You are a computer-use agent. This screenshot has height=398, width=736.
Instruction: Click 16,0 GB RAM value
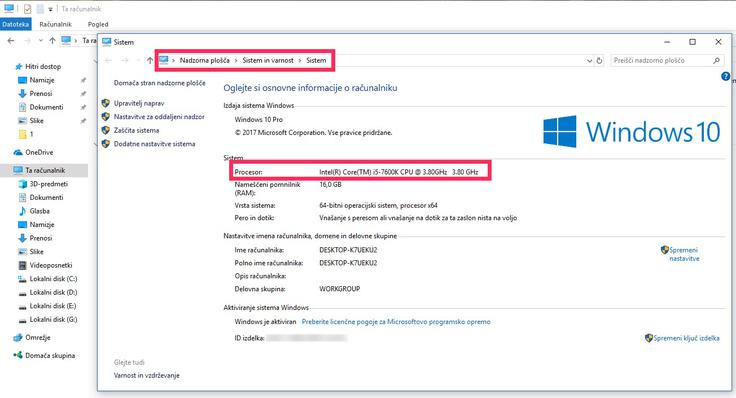click(330, 185)
